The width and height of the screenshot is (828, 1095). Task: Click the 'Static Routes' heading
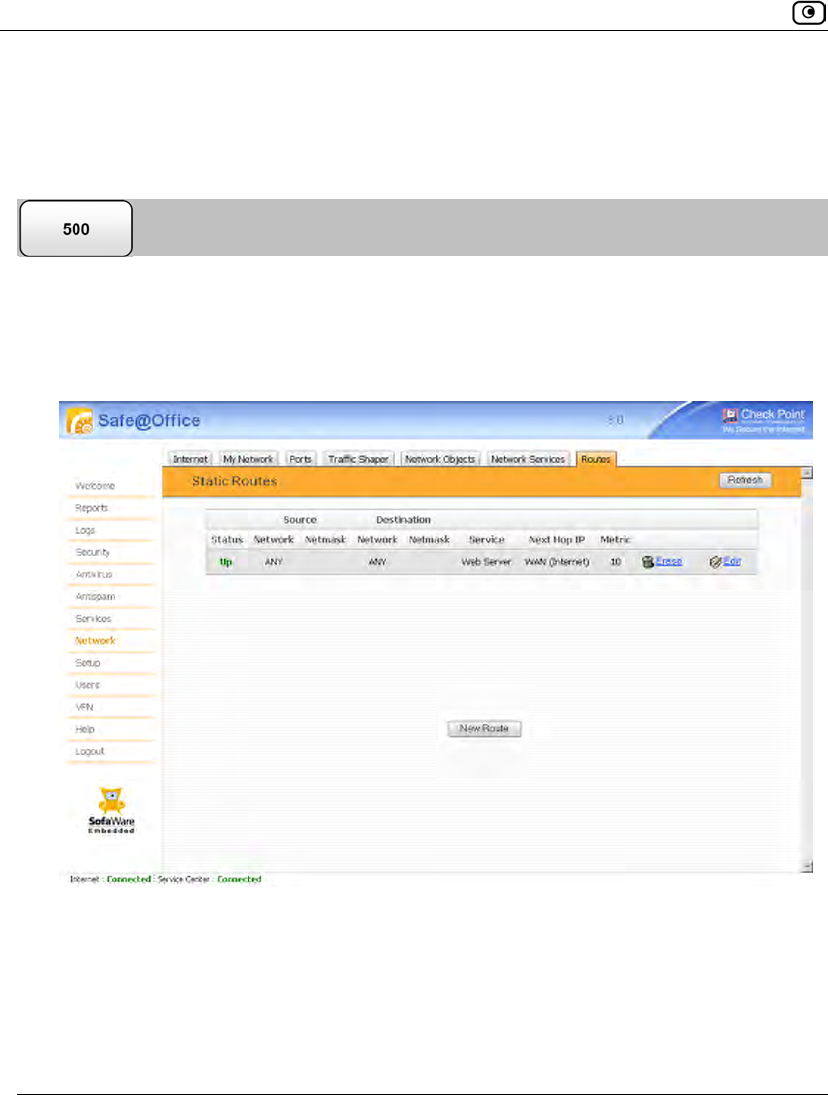click(x=235, y=481)
